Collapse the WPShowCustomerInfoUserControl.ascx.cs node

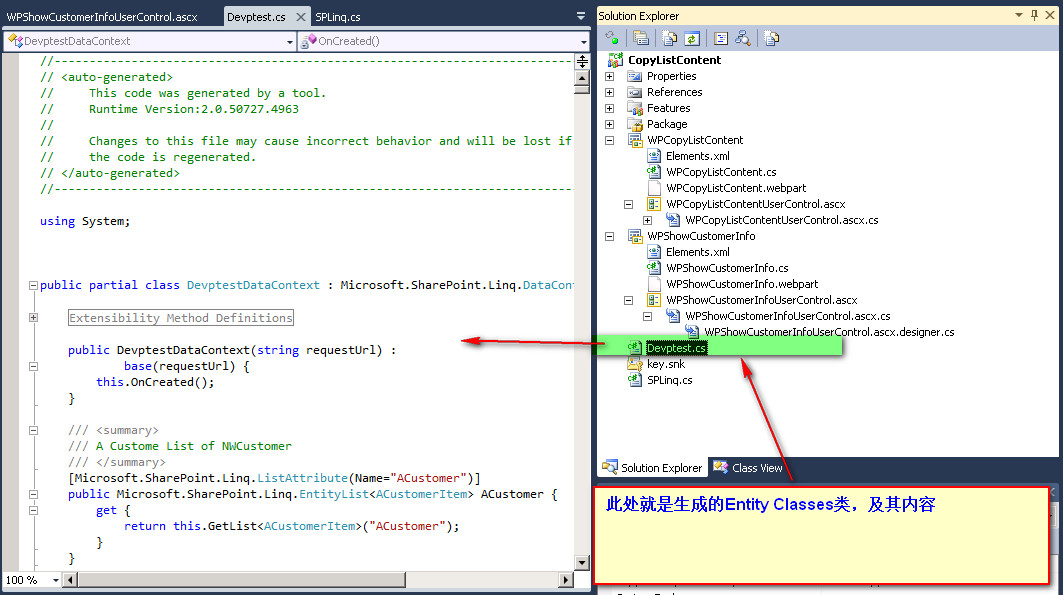[x=647, y=316]
